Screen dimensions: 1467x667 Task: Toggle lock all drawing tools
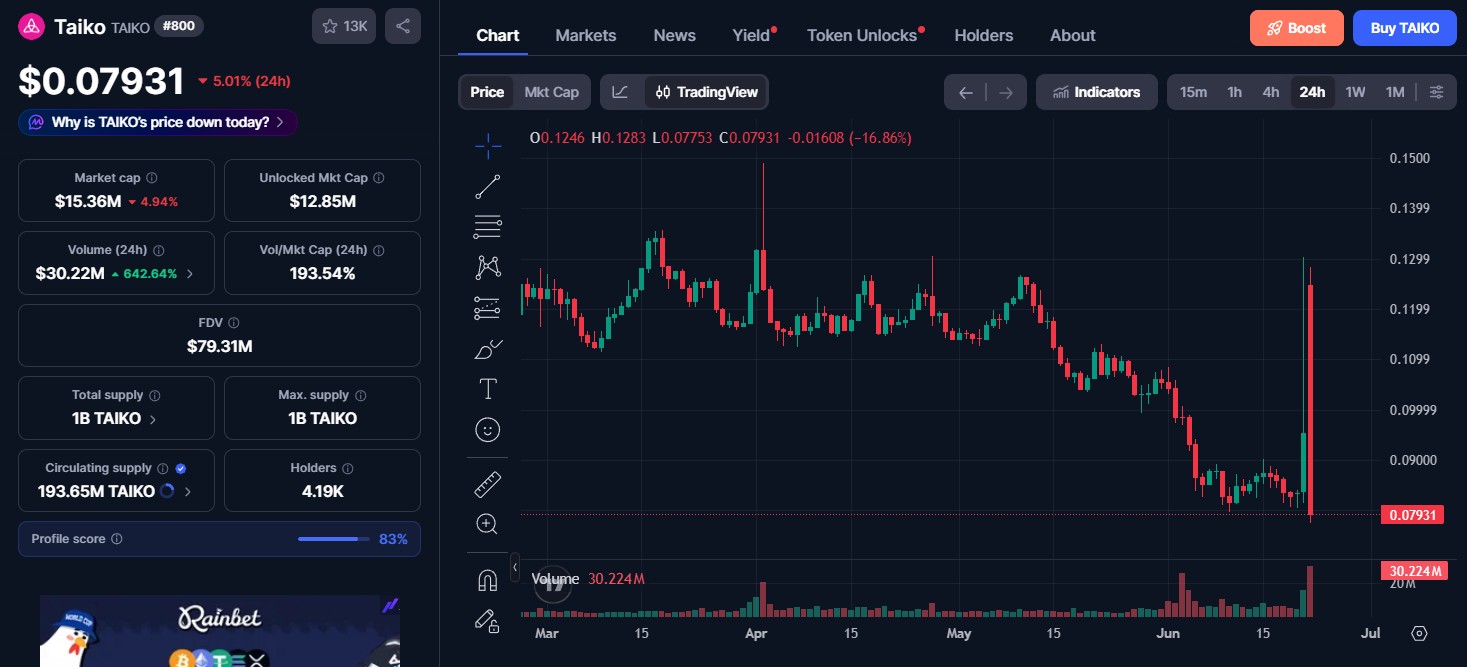click(488, 621)
